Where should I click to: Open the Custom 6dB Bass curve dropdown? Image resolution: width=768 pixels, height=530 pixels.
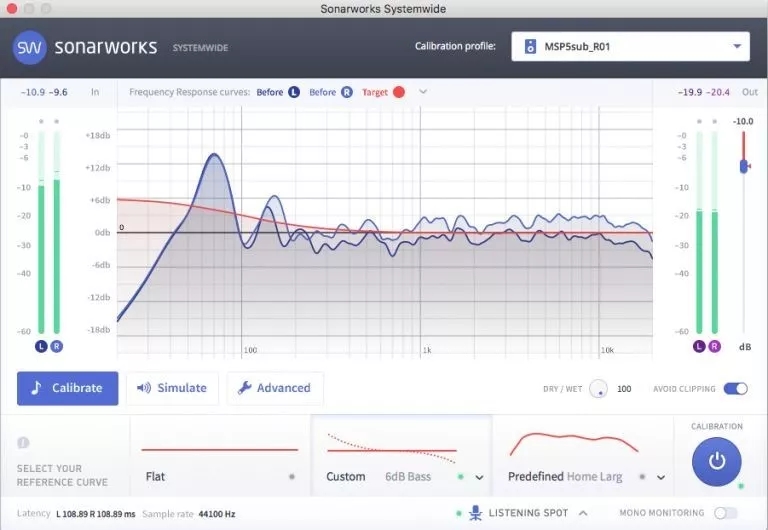click(x=479, y=478)
